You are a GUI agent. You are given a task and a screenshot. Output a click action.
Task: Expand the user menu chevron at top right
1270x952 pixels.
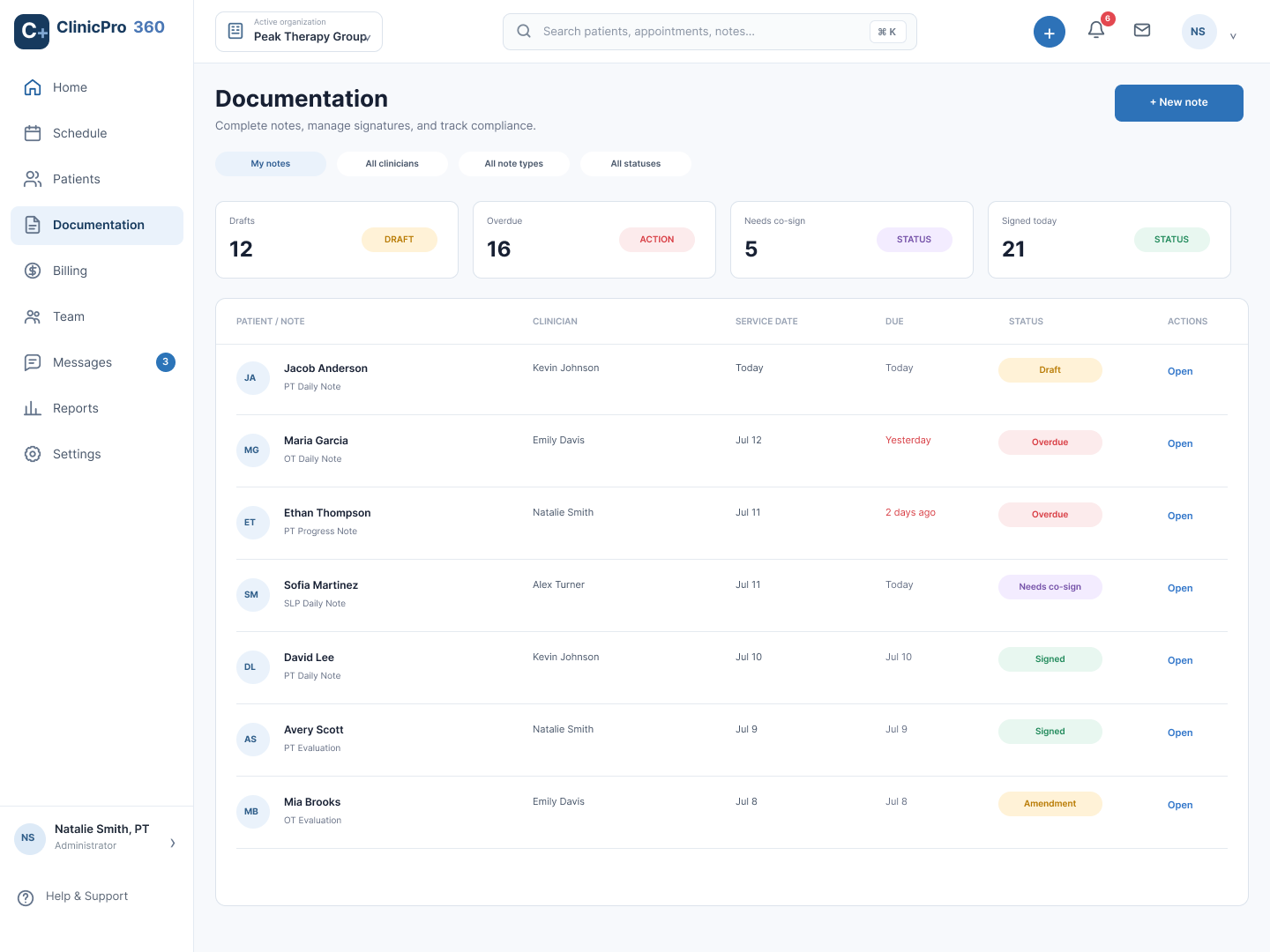1233,35
